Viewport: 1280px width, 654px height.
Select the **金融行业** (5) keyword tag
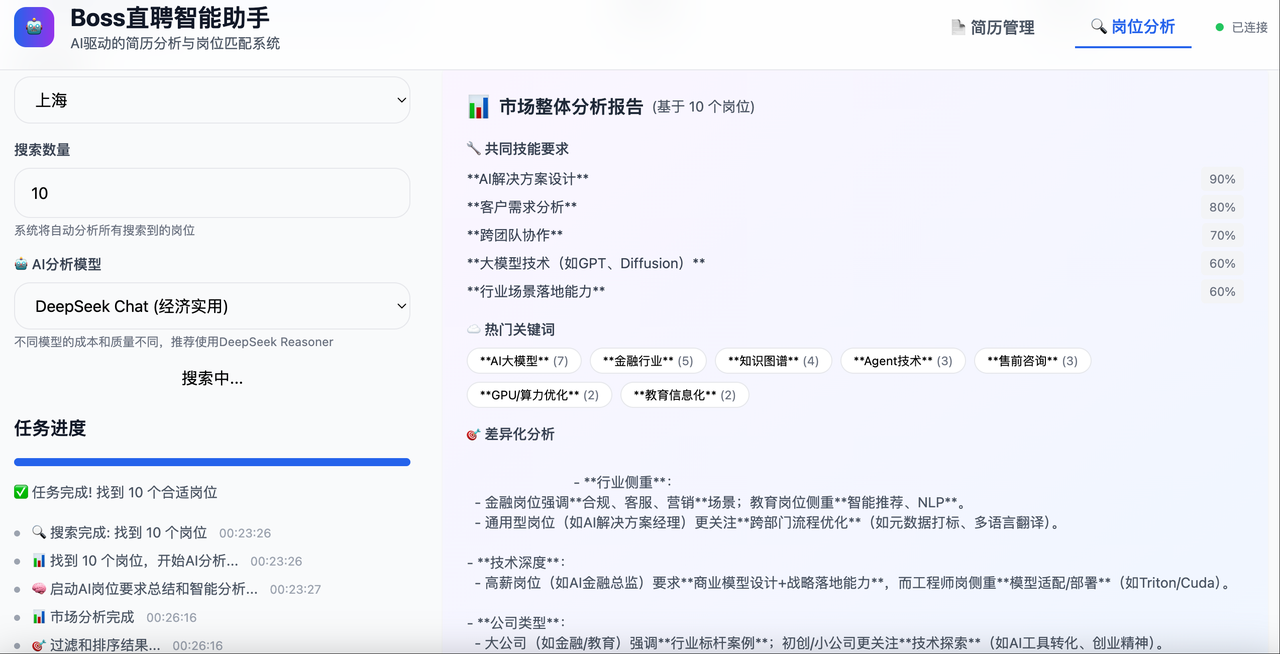(648, 361)
